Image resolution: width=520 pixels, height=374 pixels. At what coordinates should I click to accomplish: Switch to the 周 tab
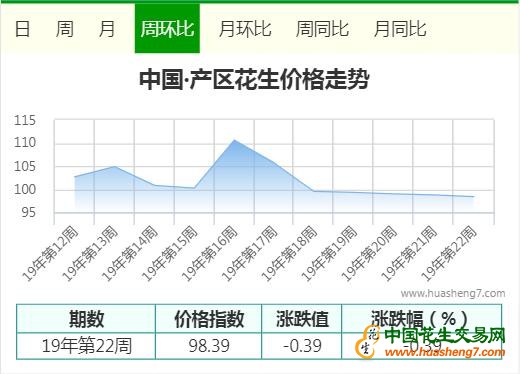65,29
